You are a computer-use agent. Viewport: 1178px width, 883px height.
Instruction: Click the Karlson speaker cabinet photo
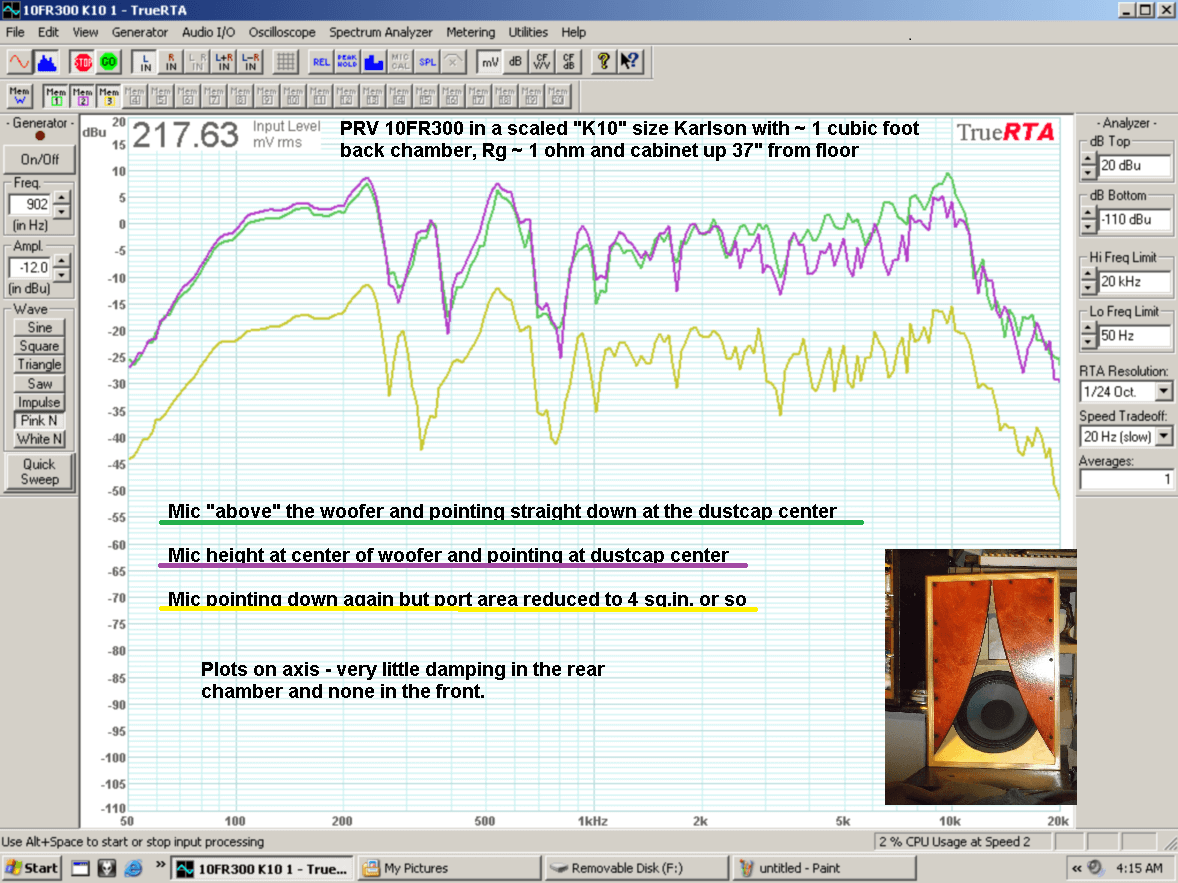tap(980, 677)
